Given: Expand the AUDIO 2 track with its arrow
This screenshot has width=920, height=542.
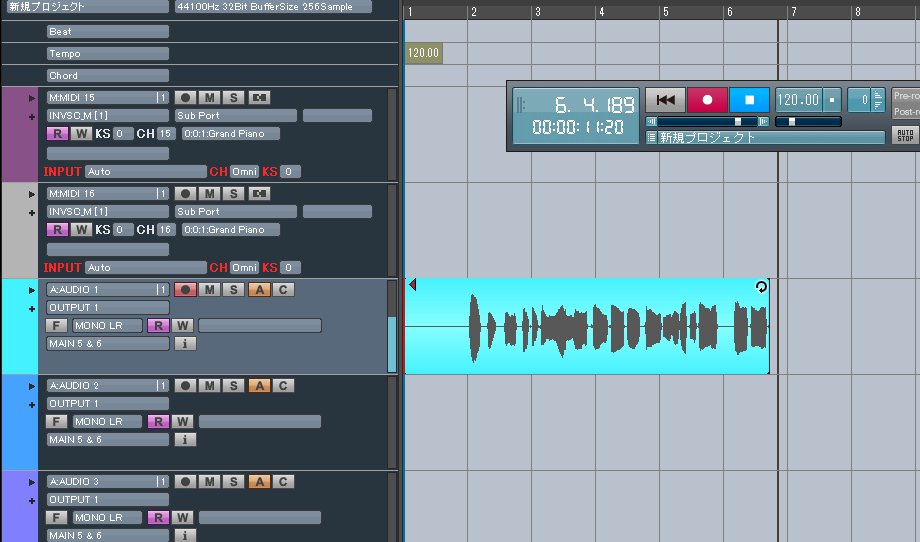Looking at the screenshot, I should [x=32, y=386].
